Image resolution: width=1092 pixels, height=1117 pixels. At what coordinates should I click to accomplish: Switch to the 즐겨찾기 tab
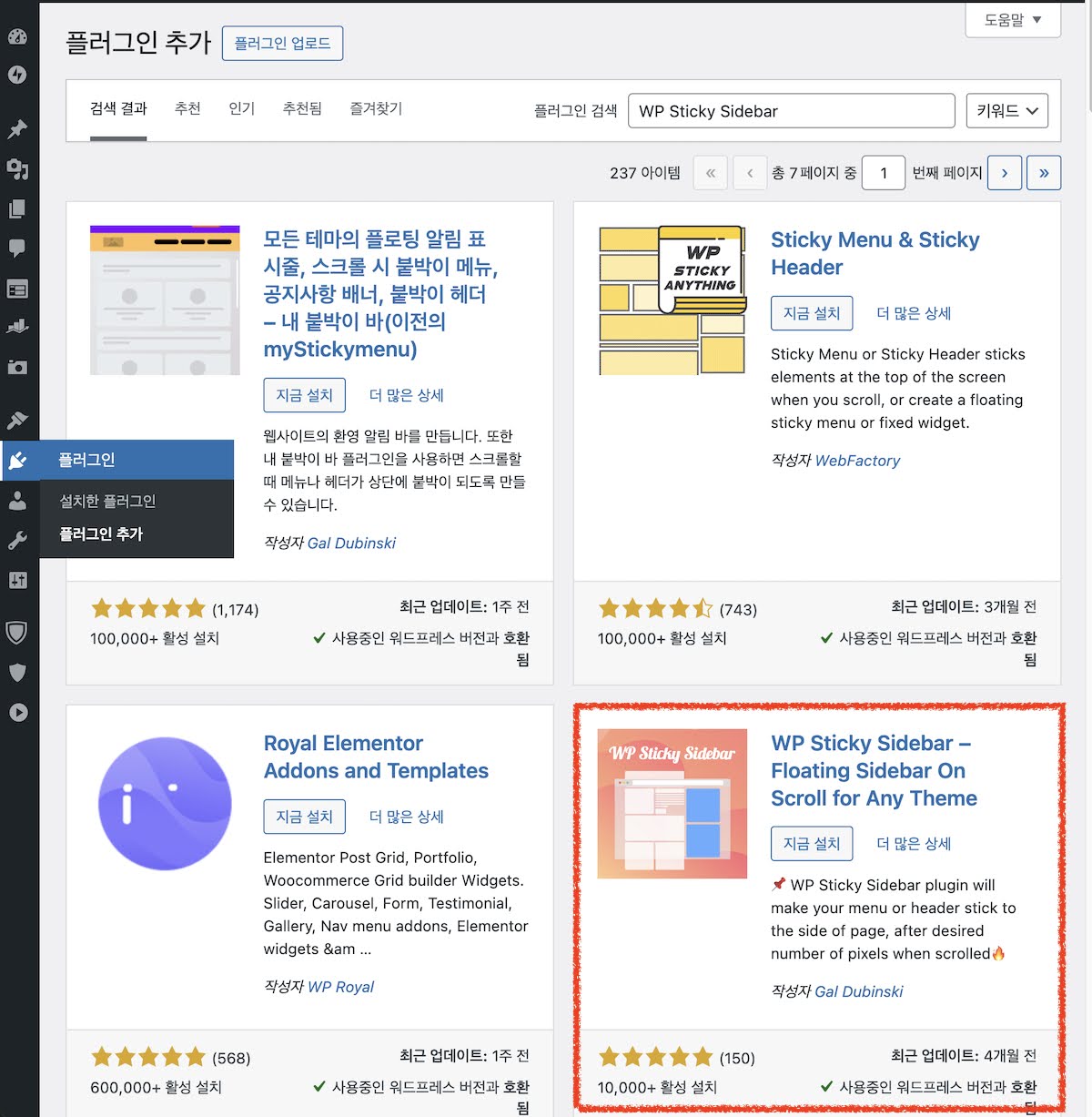pos(376,108)
